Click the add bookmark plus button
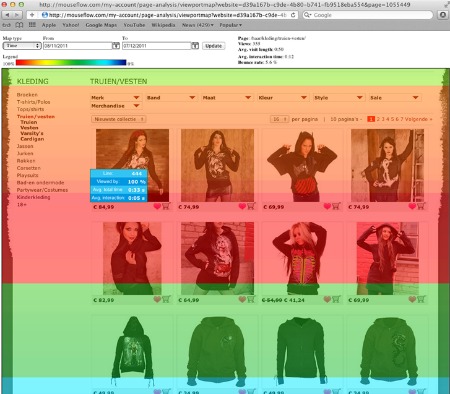450x394 pixels. pyautogui.click(x=32, y=15)
